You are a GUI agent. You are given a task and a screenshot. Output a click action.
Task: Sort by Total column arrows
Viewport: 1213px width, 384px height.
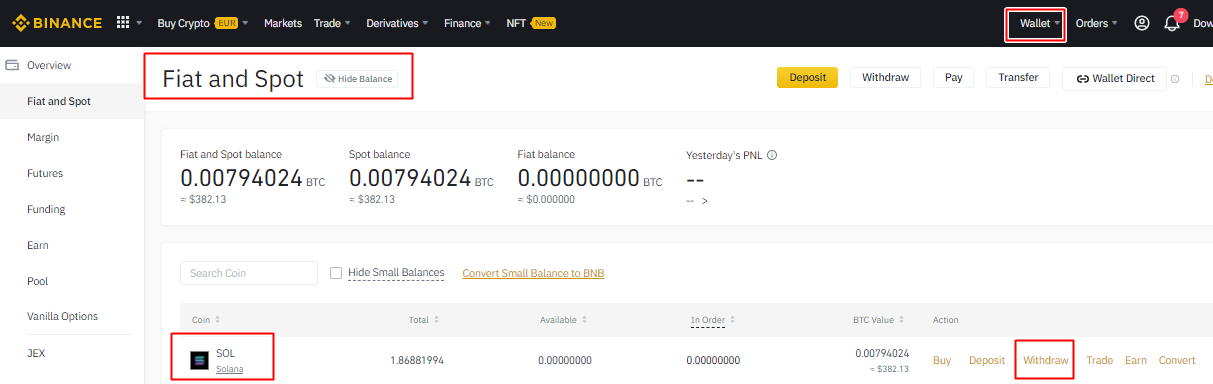pos(436,320)
